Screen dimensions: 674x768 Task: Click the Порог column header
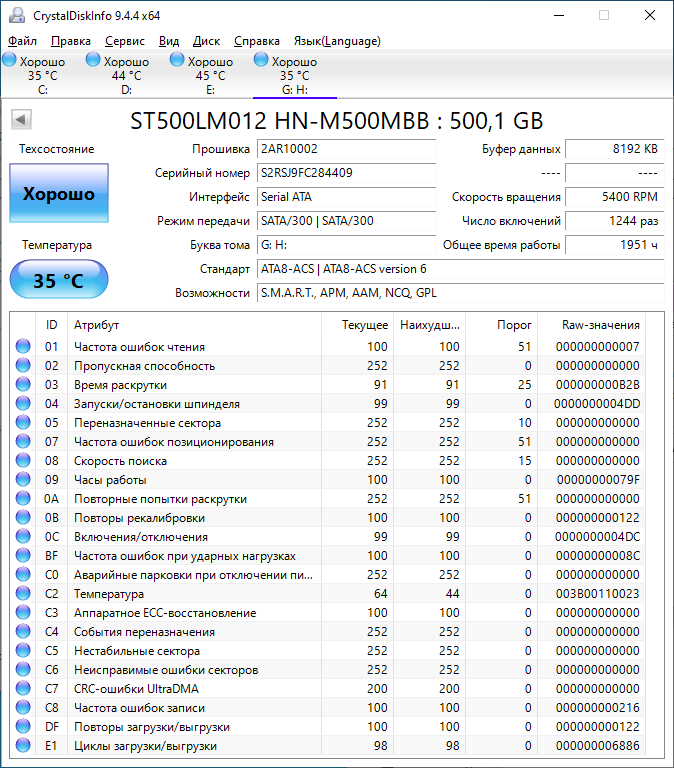pos(501,325)
